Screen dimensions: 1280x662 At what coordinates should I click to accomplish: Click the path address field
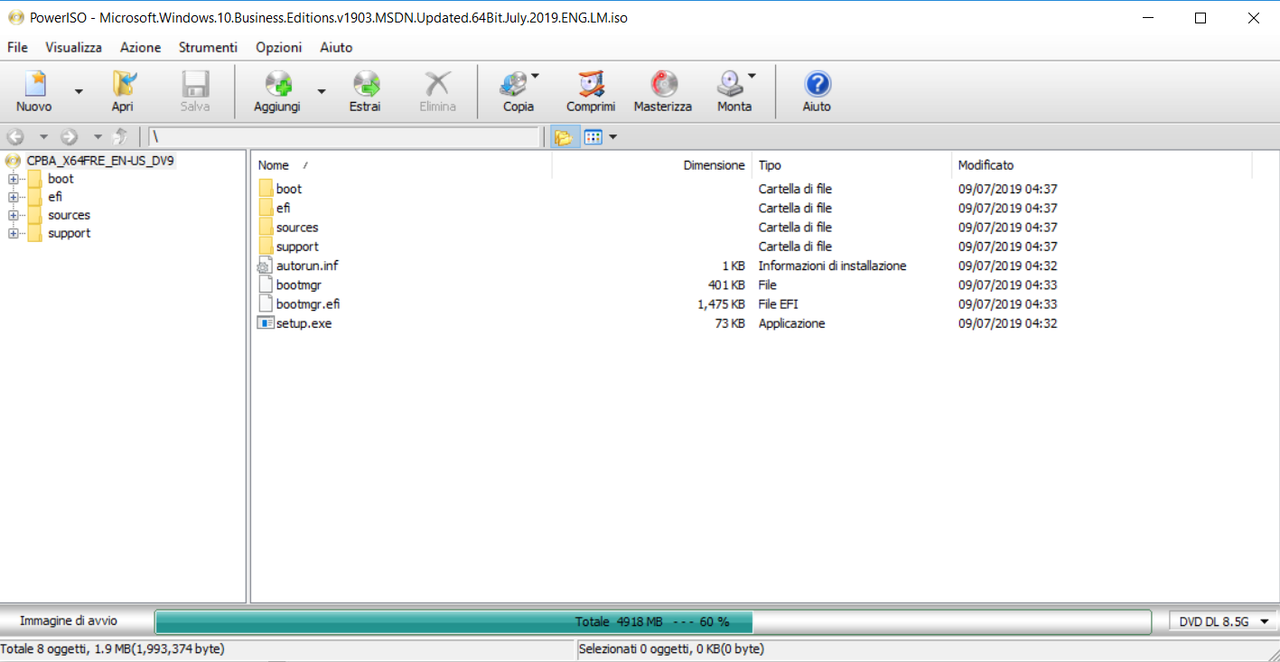(344, 137)
